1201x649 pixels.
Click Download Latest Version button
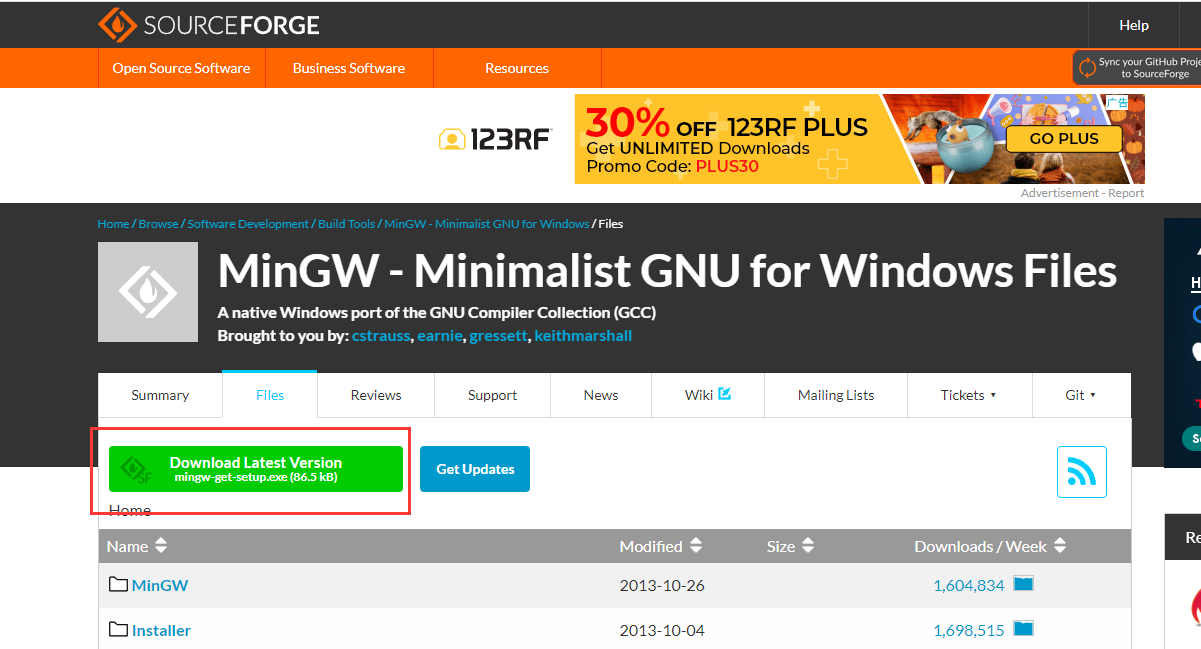256,469
